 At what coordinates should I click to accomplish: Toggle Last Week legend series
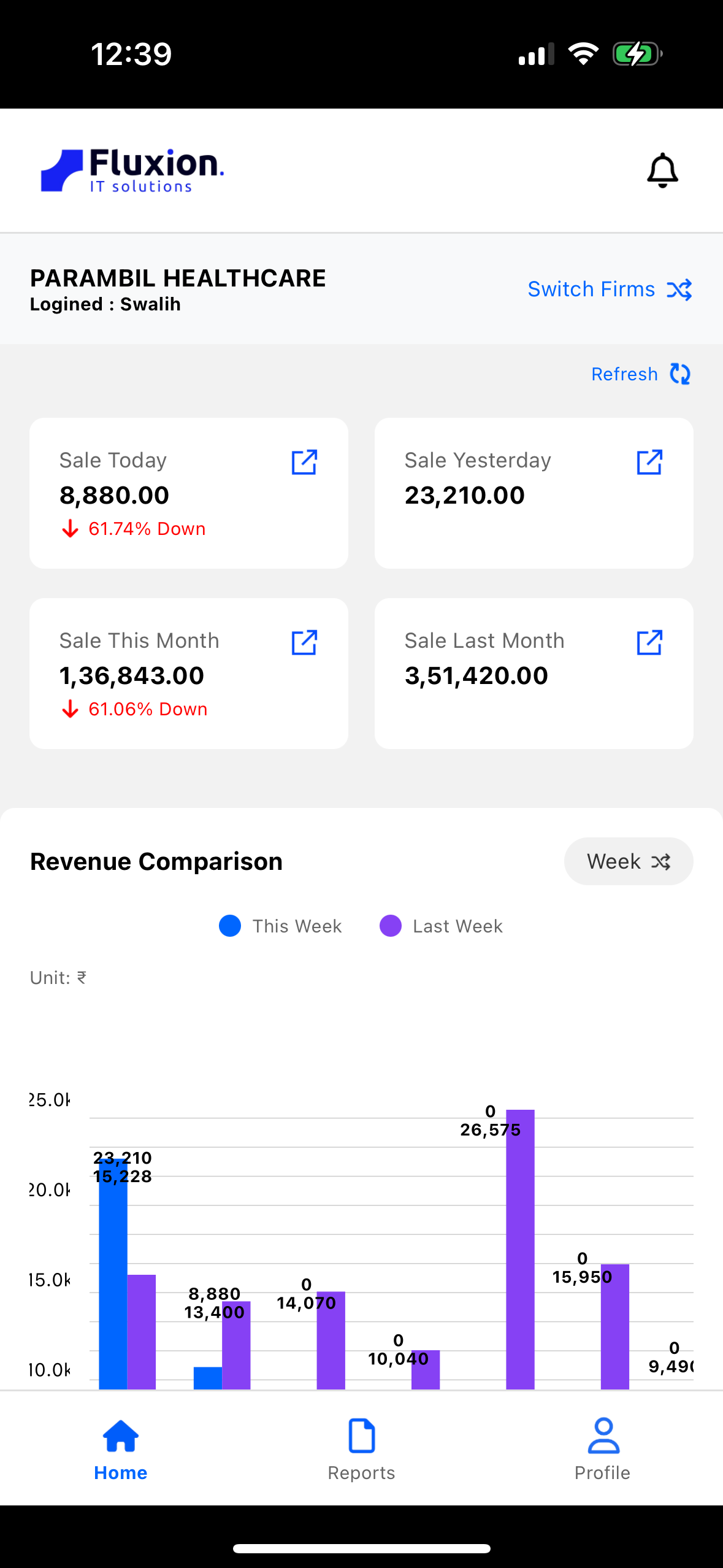(x=441, y=926)
